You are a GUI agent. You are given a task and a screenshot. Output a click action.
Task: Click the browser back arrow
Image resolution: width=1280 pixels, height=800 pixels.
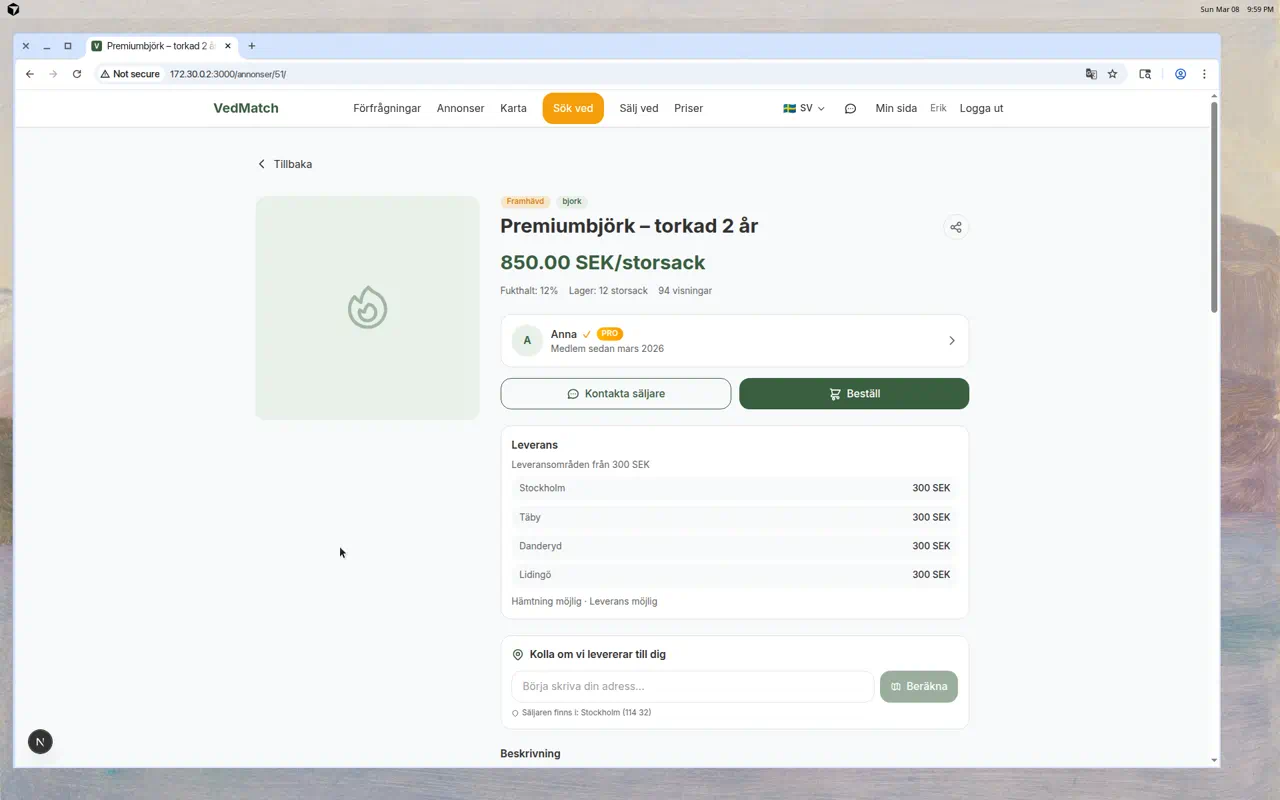coord(30,74)
